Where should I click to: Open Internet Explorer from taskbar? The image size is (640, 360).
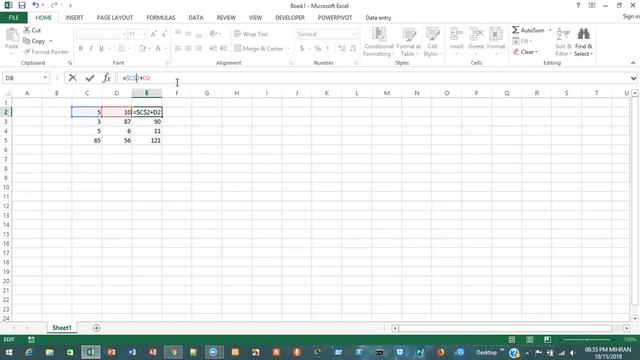(29, 352)
